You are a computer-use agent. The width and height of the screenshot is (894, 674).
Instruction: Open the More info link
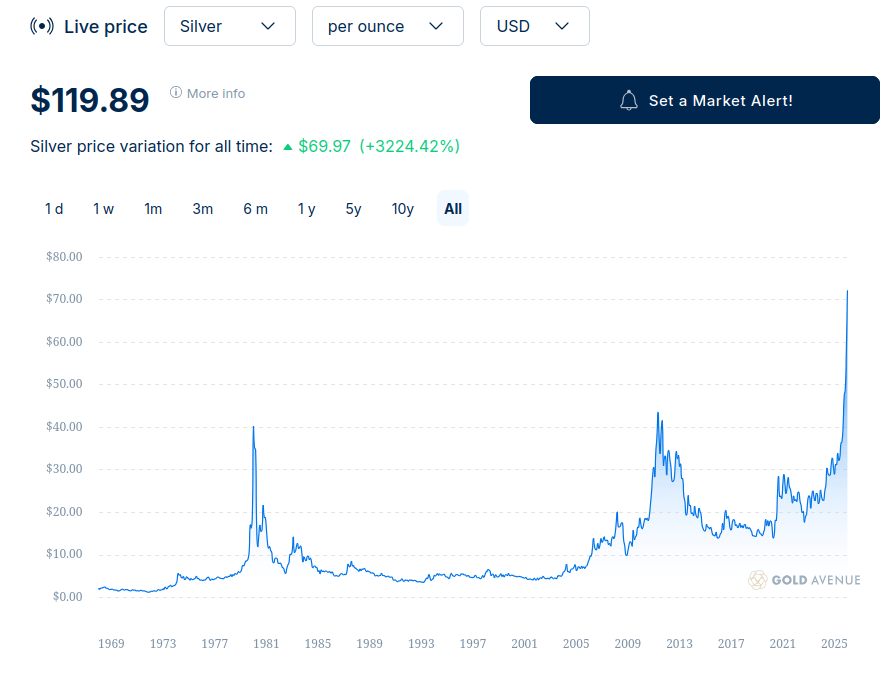pyautogui.click(x=215, y=93)
